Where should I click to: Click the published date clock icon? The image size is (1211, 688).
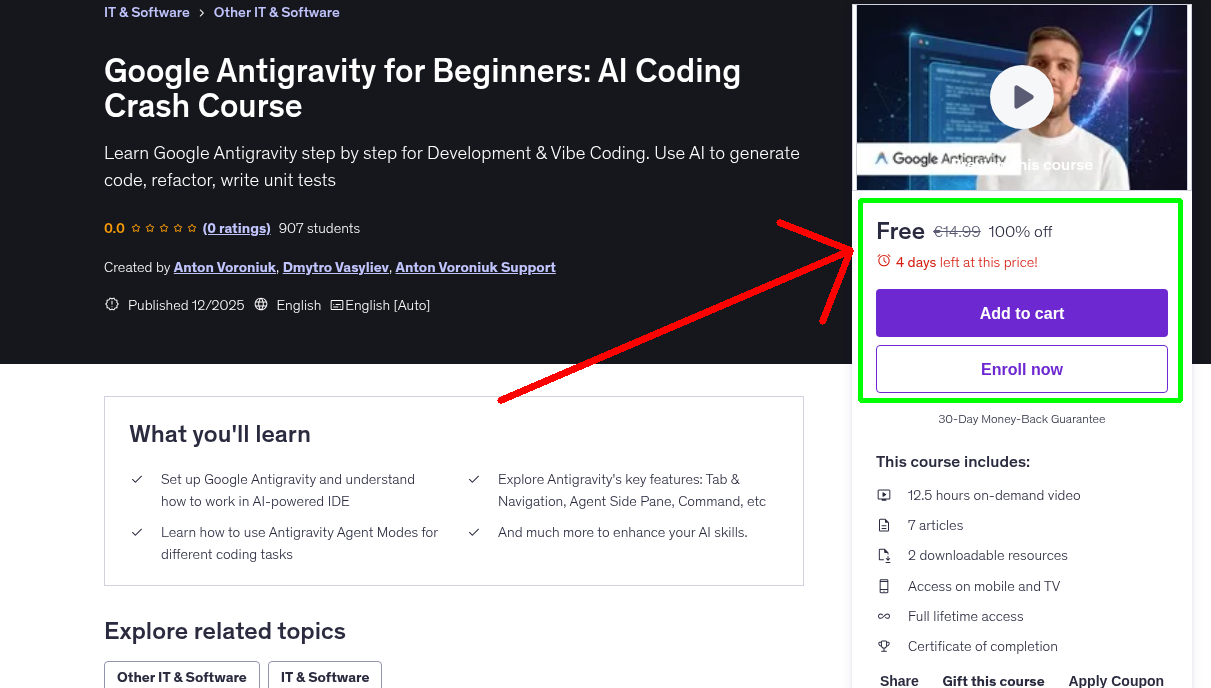tap(111, 305)
